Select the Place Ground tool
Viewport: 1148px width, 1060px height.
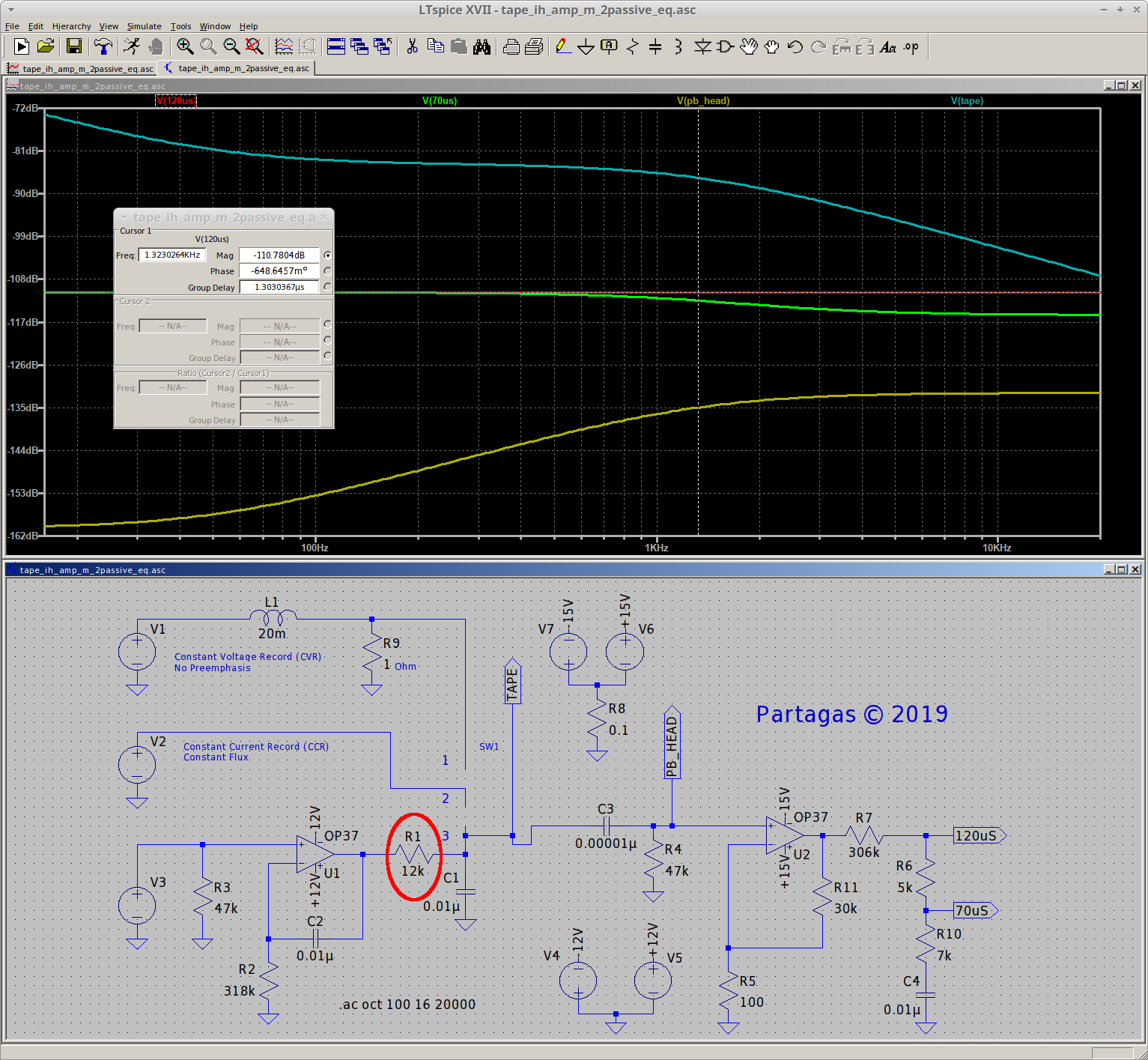[x=586, y=47]
